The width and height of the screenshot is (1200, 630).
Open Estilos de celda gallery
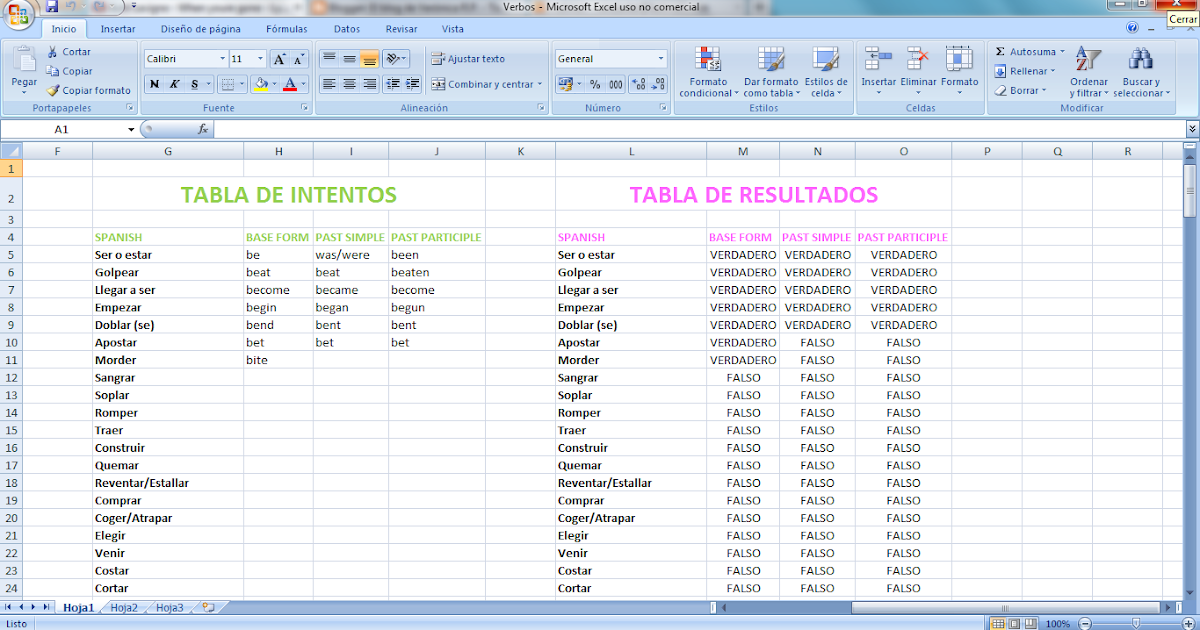pos(826,72)
